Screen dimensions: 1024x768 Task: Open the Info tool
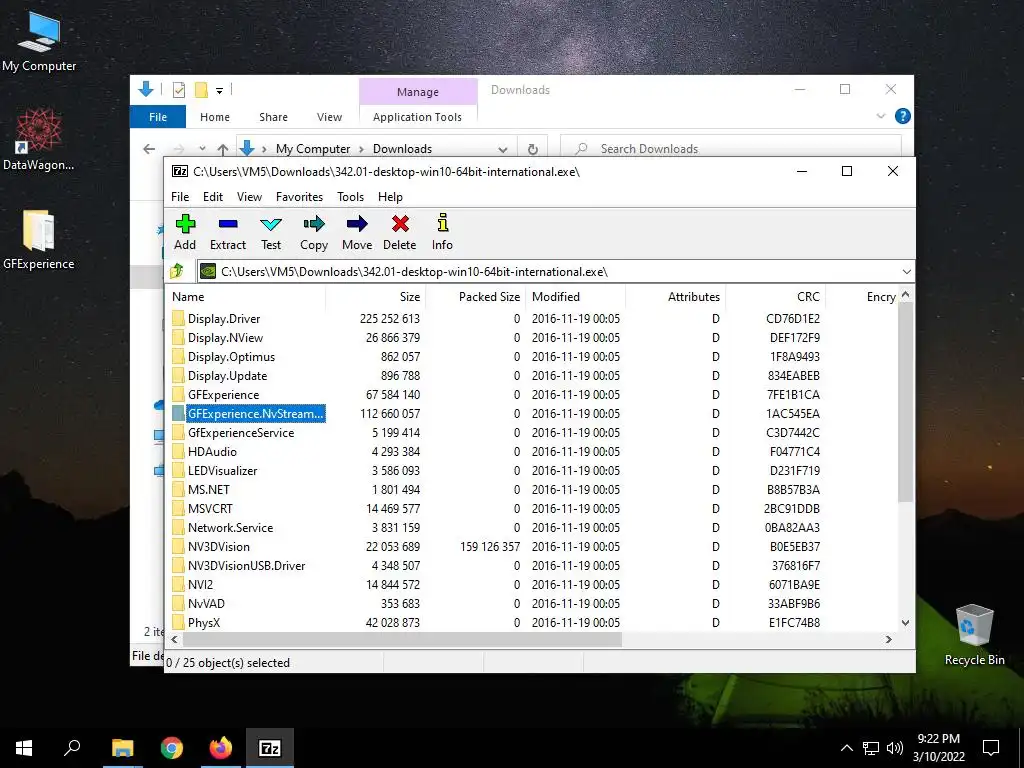point(442,232)
